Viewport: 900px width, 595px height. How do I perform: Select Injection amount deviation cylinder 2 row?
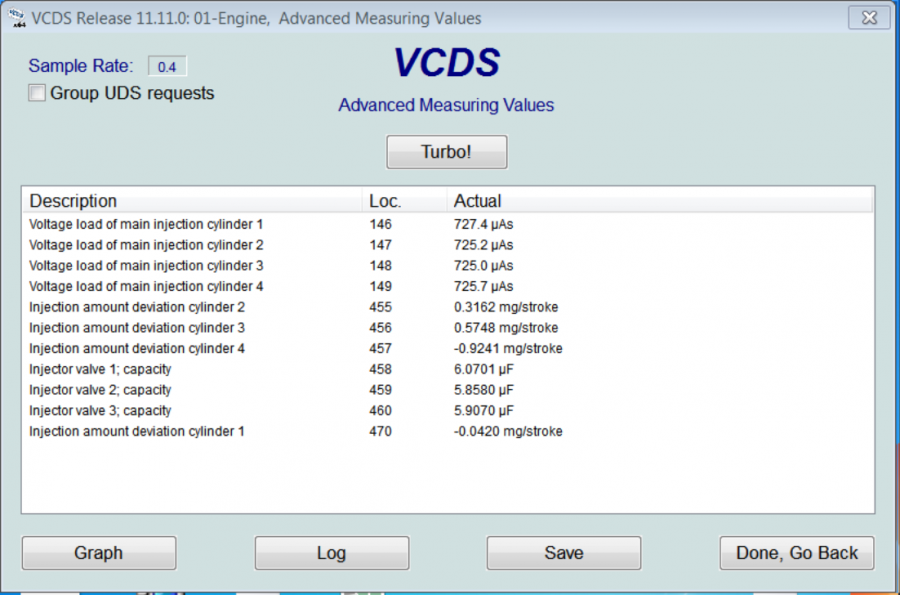(137, 307)
